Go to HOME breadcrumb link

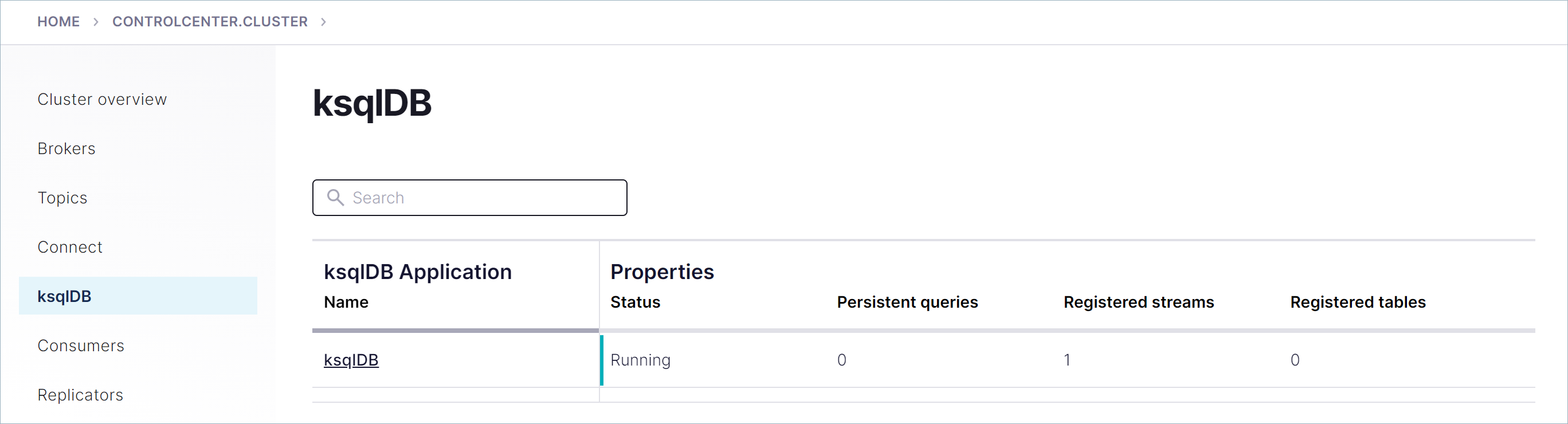point(58,22)
